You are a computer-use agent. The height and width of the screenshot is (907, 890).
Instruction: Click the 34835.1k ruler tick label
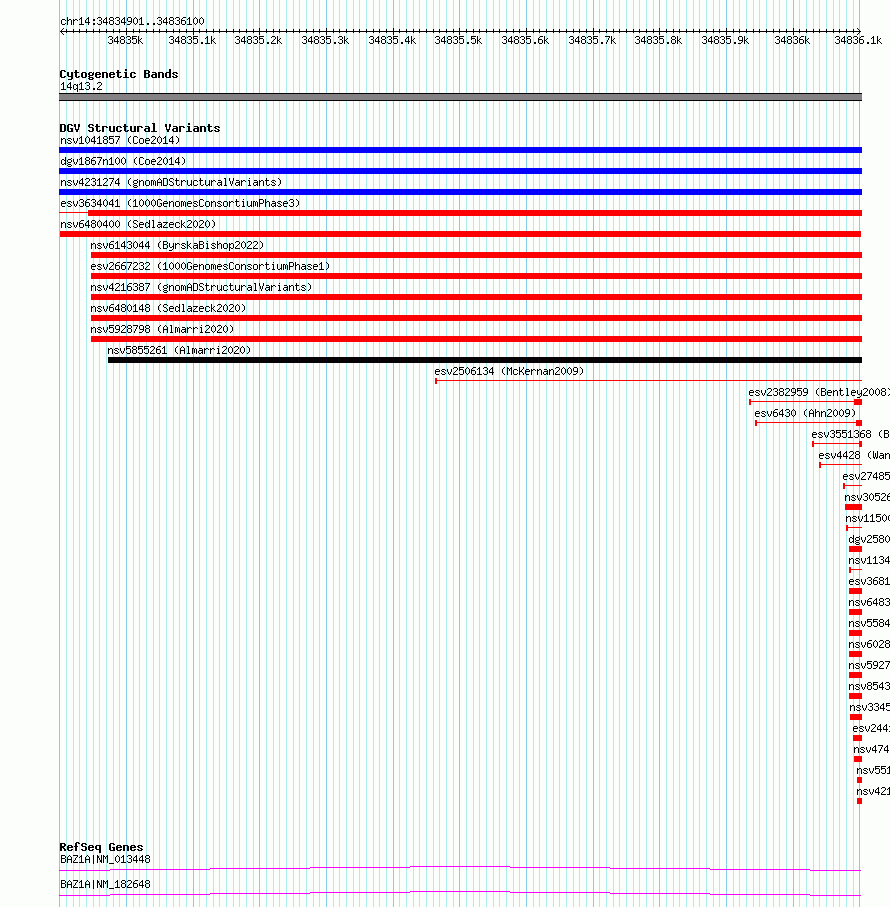click(192, 40)
